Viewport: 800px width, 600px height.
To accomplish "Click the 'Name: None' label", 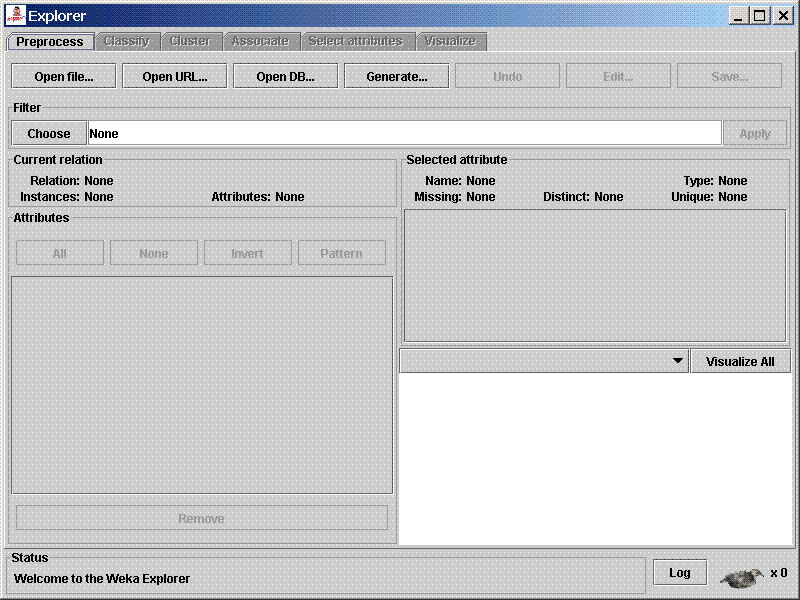I will (x=460, y=181).
